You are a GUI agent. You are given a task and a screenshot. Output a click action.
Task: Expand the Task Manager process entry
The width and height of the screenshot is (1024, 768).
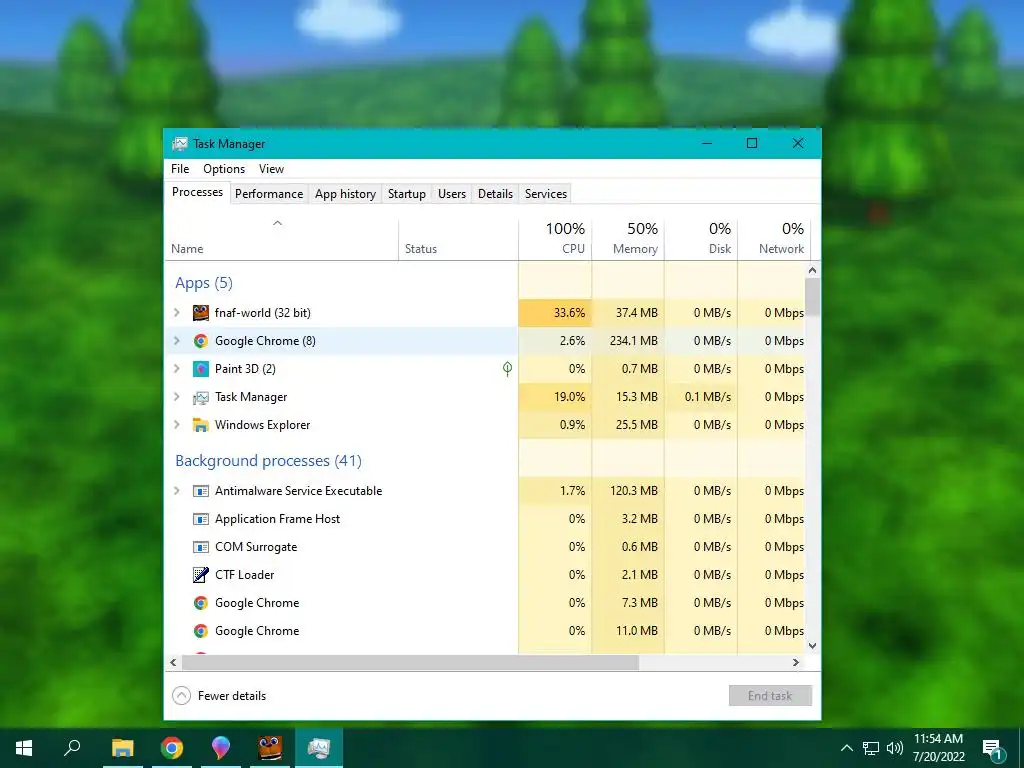pos(176,397)
